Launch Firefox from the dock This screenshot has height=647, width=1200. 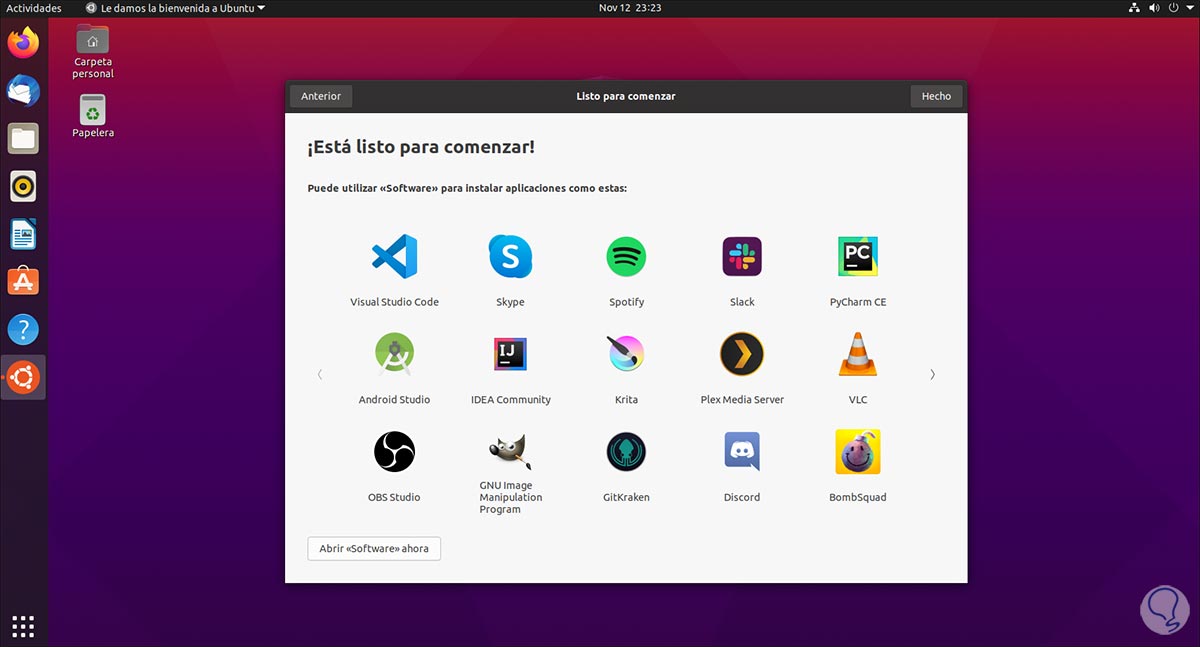[x=23, y=42]
